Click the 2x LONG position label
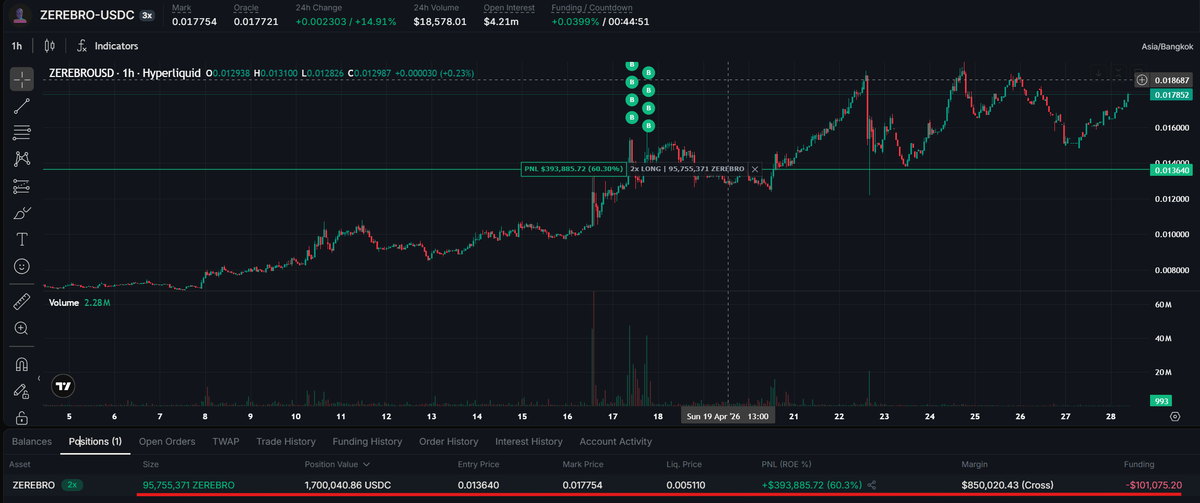This screenshot has height=503, width=1200. coord(687,169)
